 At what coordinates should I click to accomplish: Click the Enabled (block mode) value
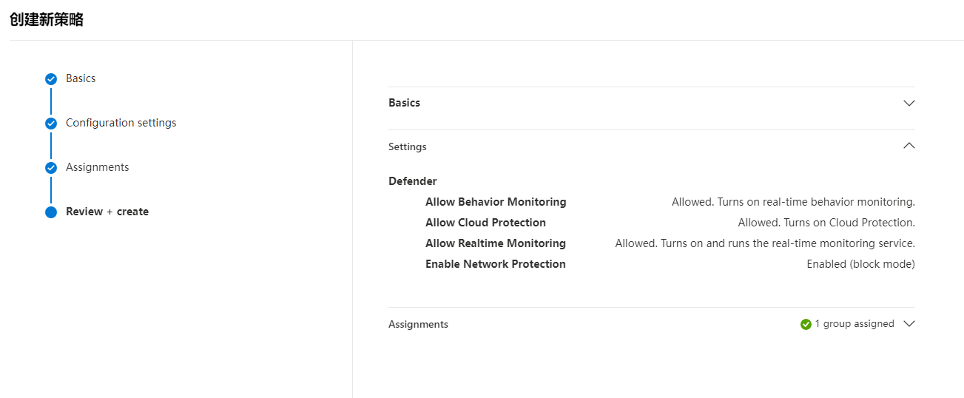coord(861,265)
